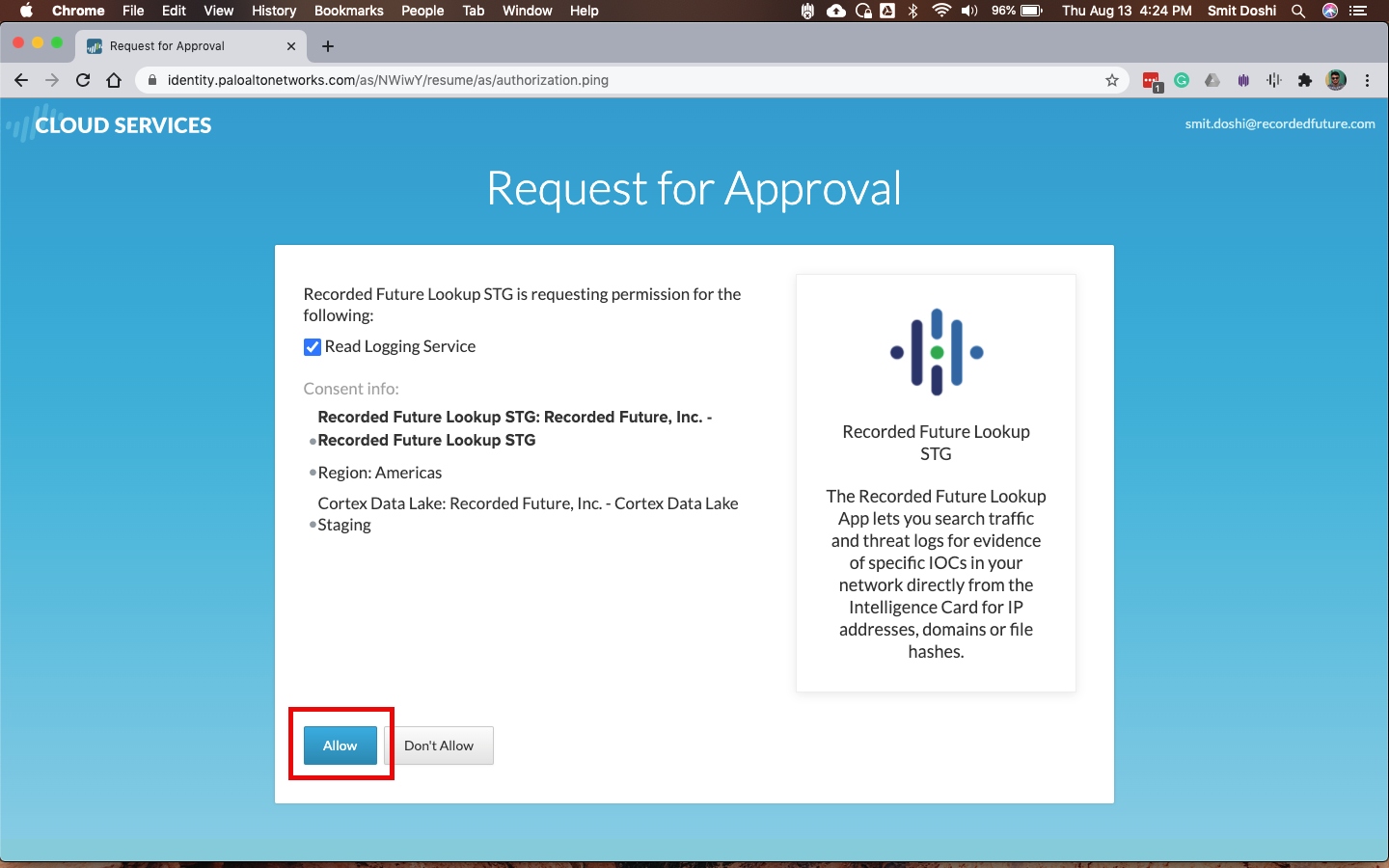This screenshot has width=1389, height=868.
Task: Open the Bookmarks menu
Action: click(348, 11)
